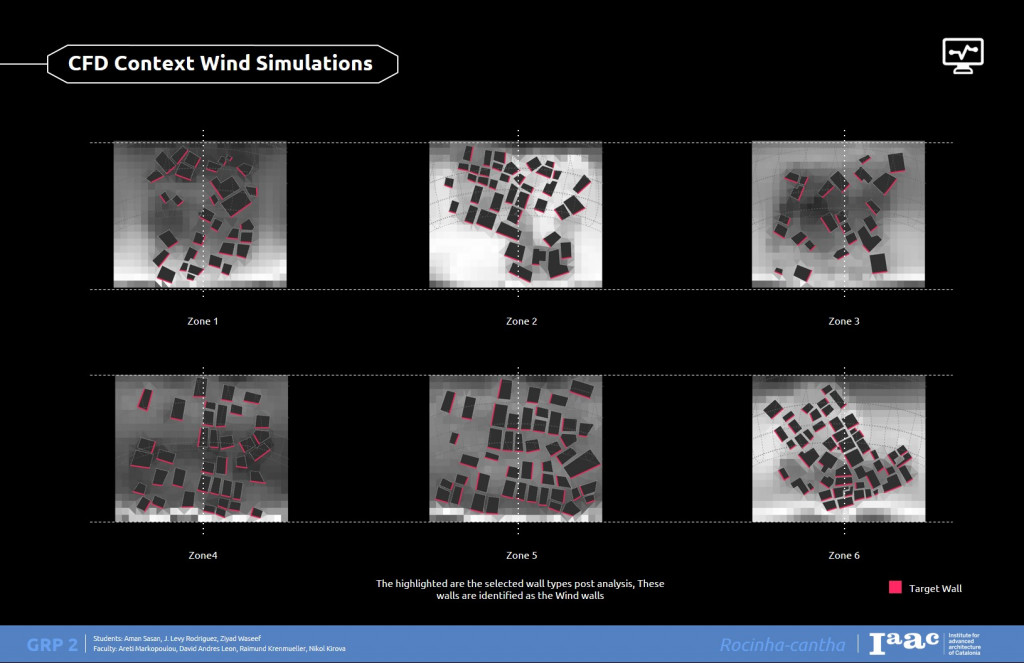Select the highlighted wind walls description text
The height and width of the screenshot is (663, 1024).
520,590
